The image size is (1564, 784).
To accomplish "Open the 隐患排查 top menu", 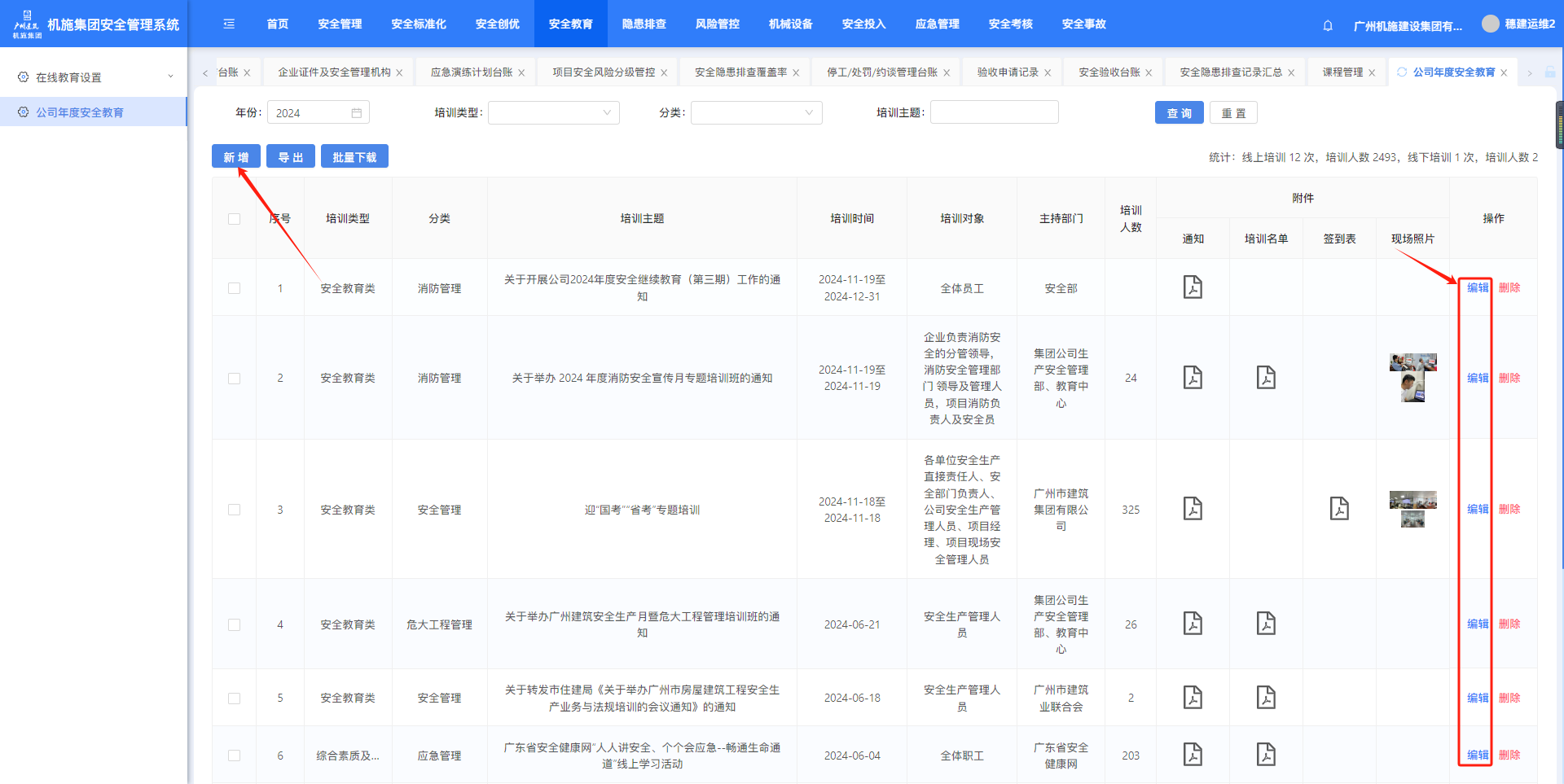I will point(644,24).
